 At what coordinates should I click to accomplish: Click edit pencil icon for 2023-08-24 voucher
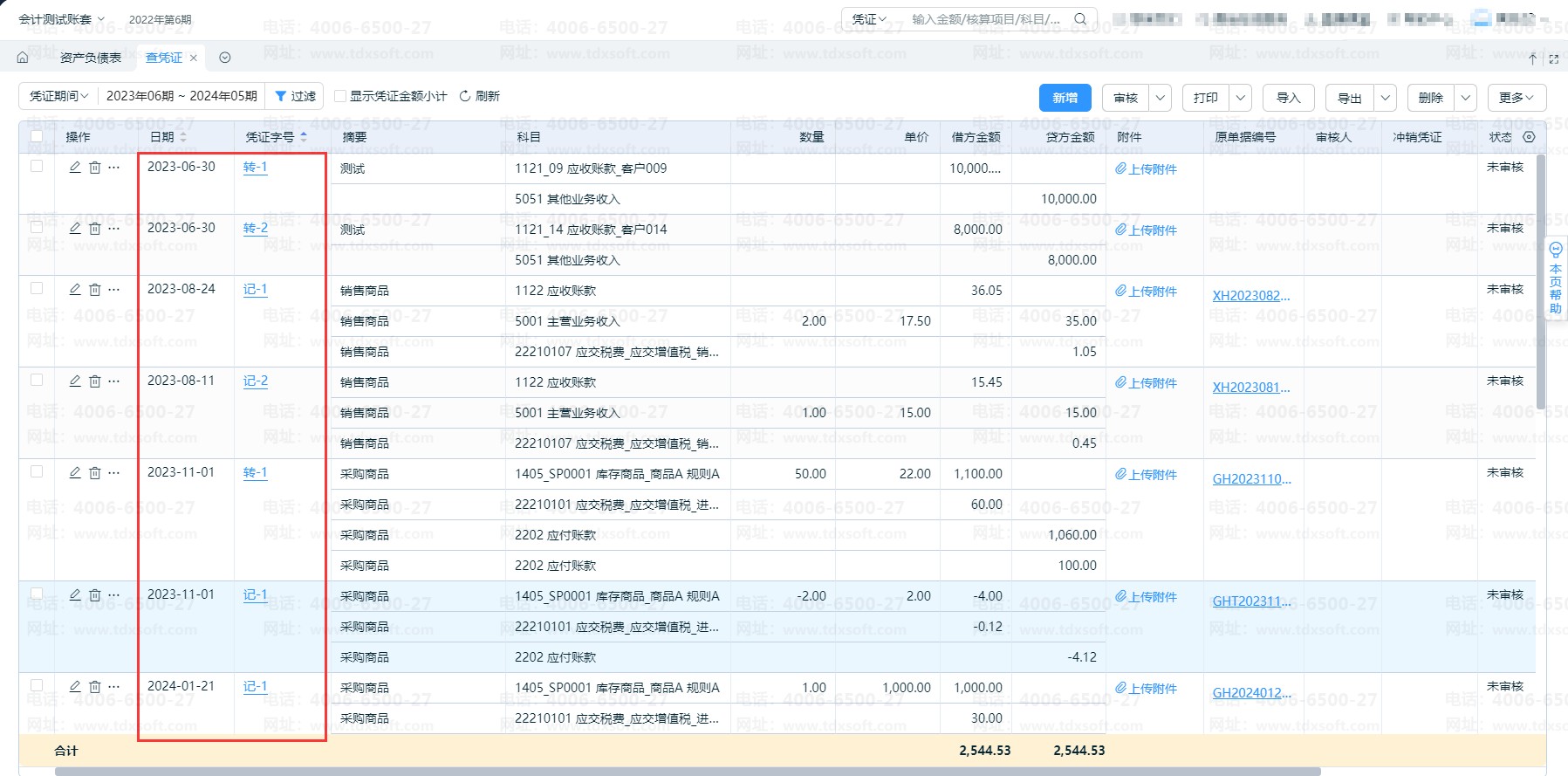[x=75, y=289]
